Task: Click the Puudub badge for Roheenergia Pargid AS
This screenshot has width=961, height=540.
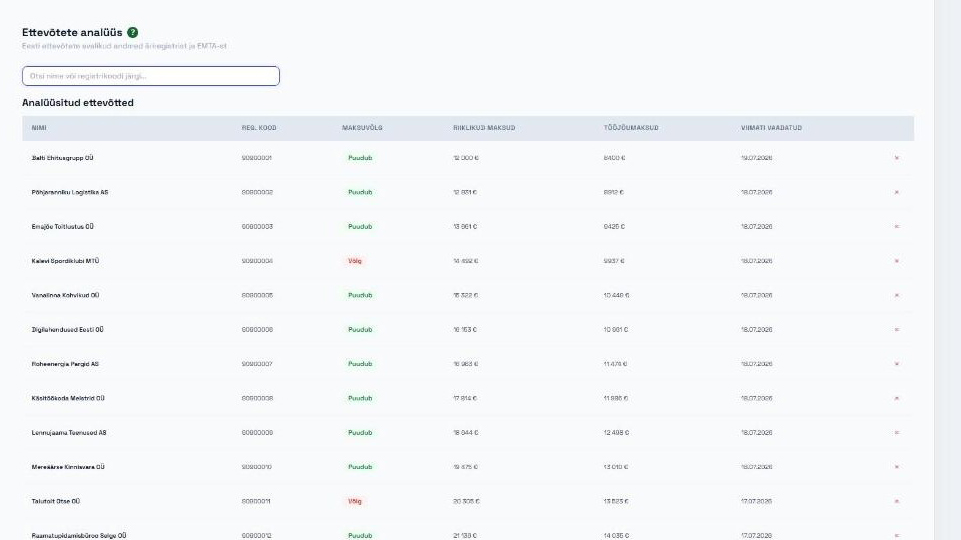Action: [360, 364]
